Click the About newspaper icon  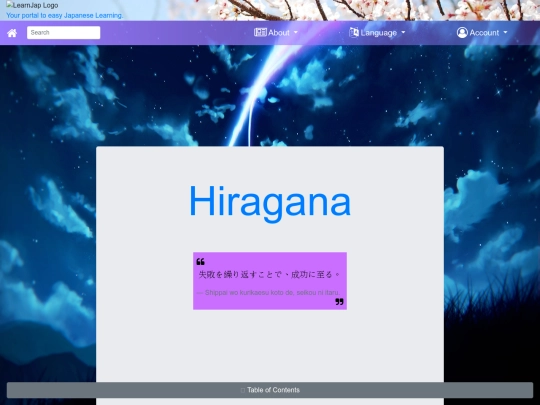pos(260,32)
